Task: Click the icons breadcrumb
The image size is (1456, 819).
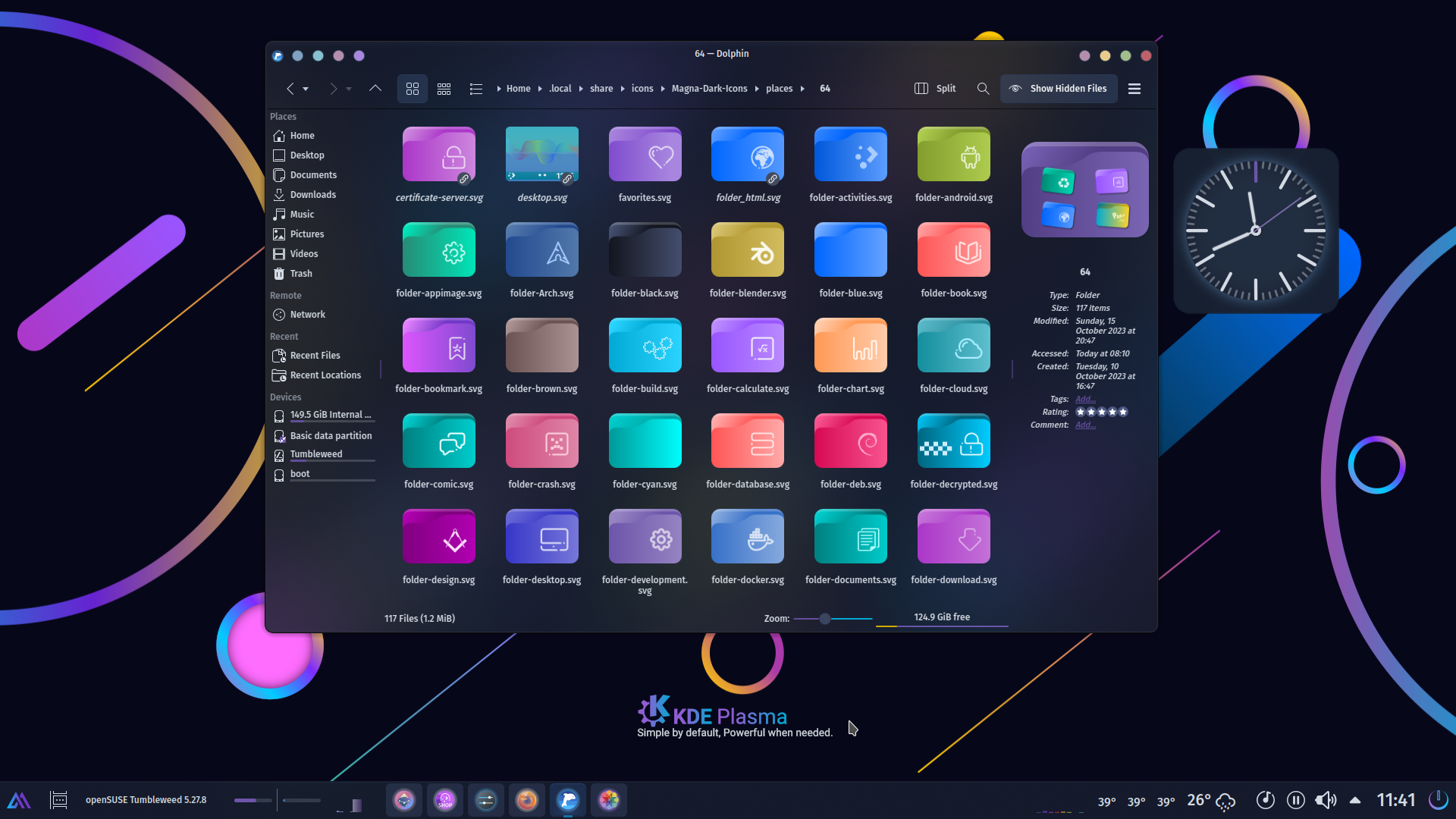Action: click(x=642, y=89)
